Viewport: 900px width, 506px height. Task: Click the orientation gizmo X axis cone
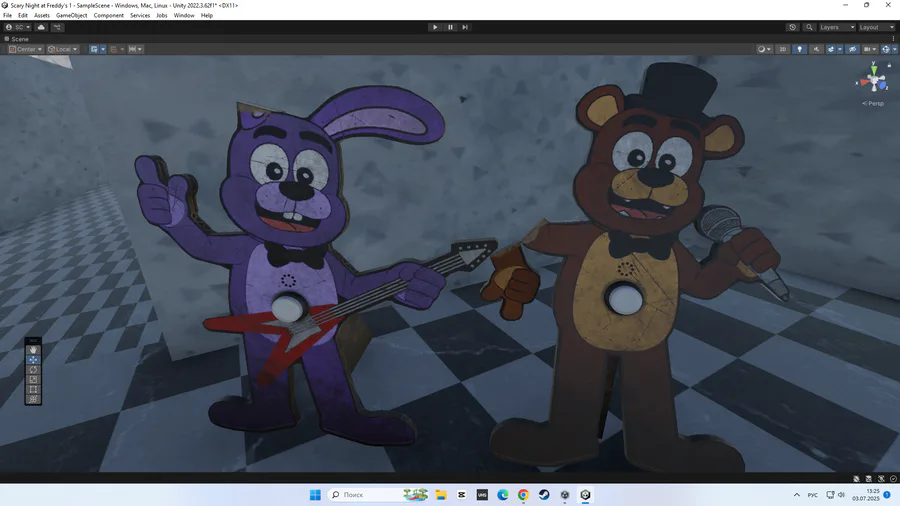point(864,83)
